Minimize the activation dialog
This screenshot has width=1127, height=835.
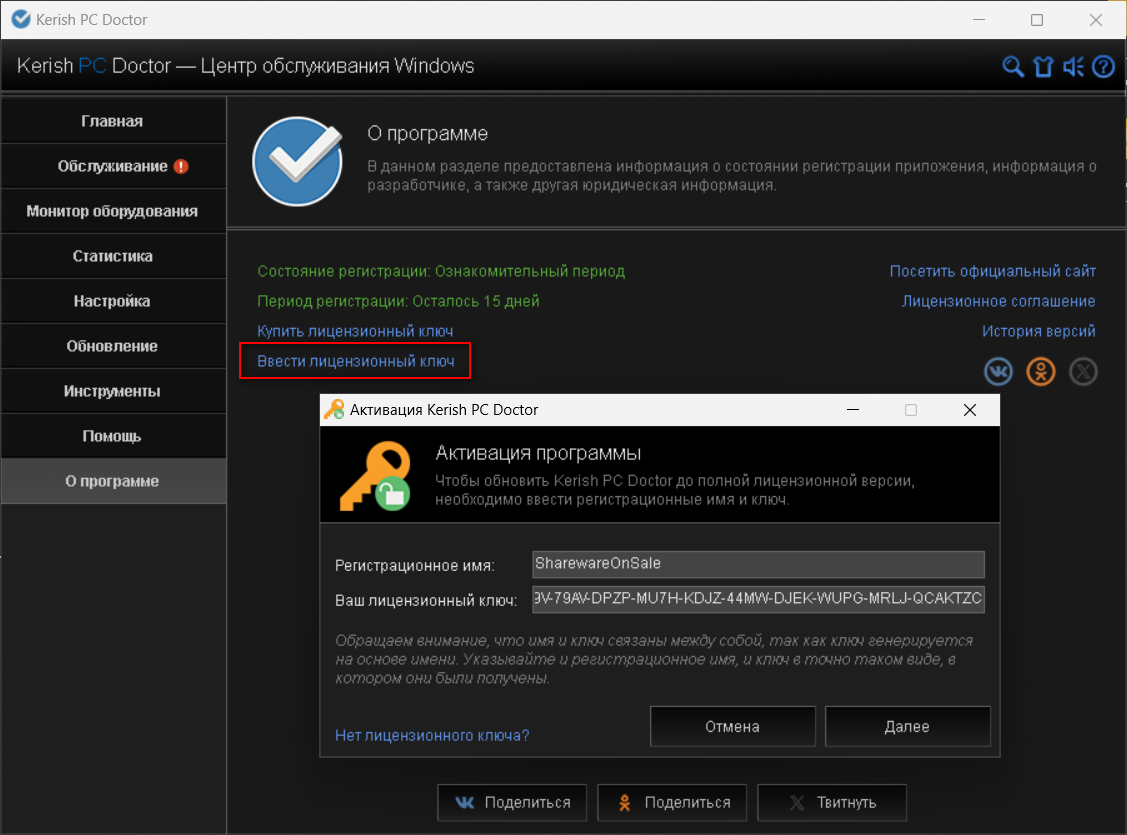(x=853, y=410)
